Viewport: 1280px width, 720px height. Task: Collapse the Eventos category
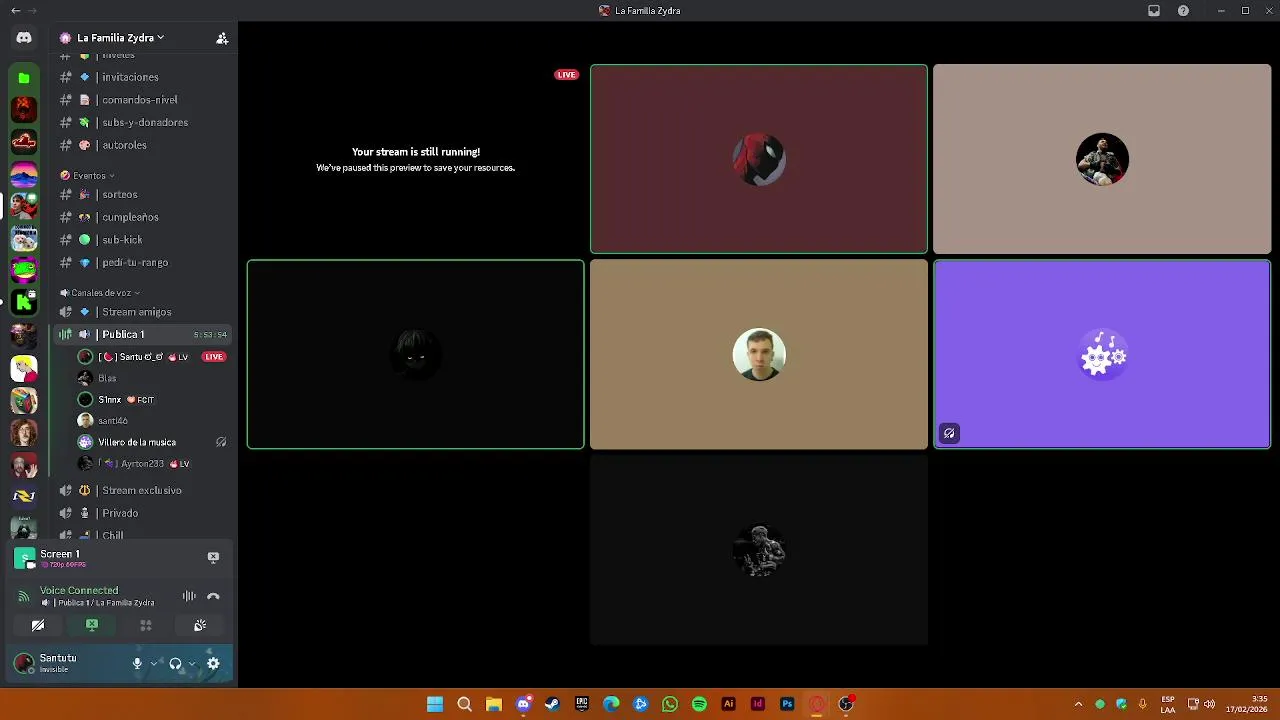point(88,175)
